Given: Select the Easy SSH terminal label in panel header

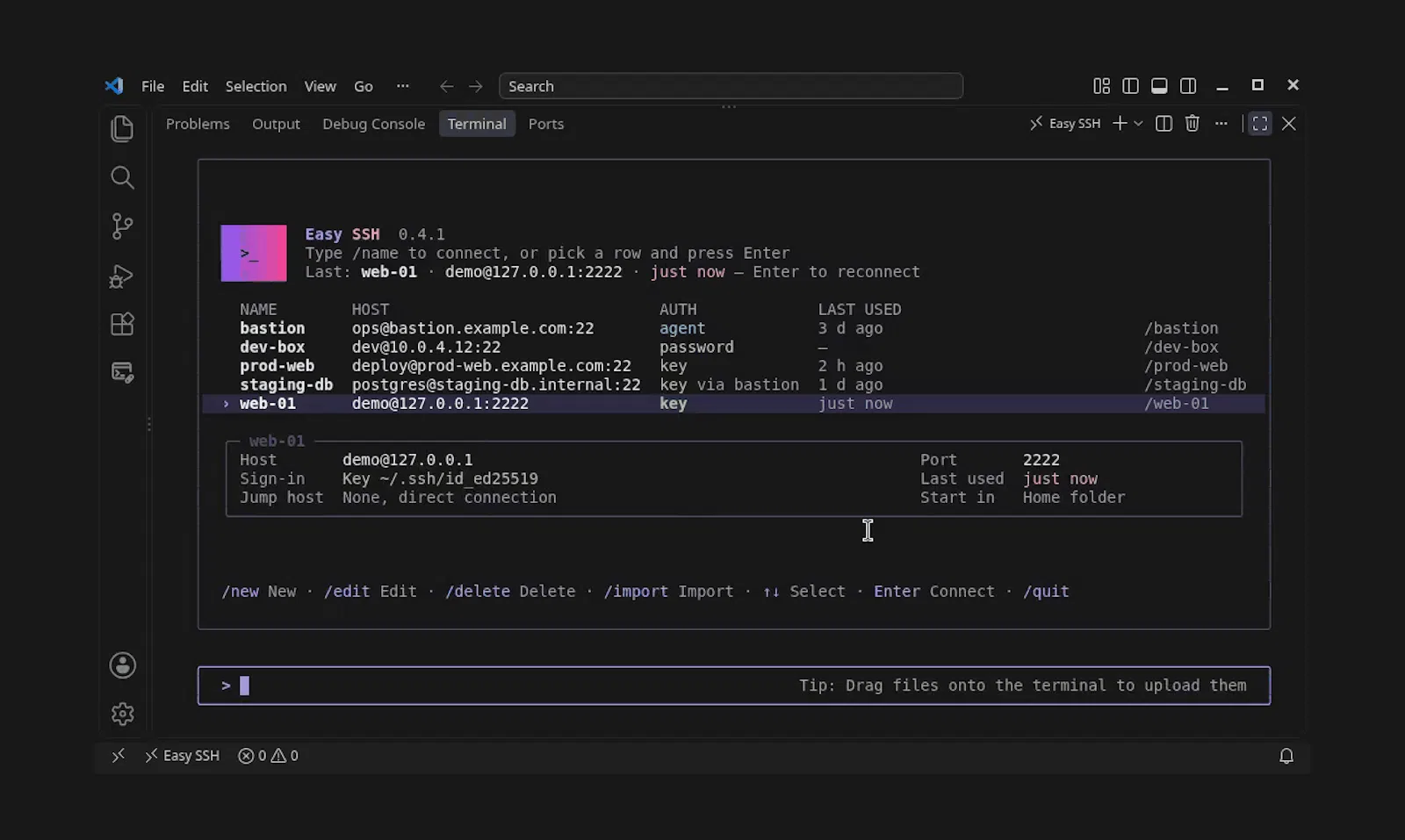Looking at the screenshot, I should click(x=1065, y=124).
